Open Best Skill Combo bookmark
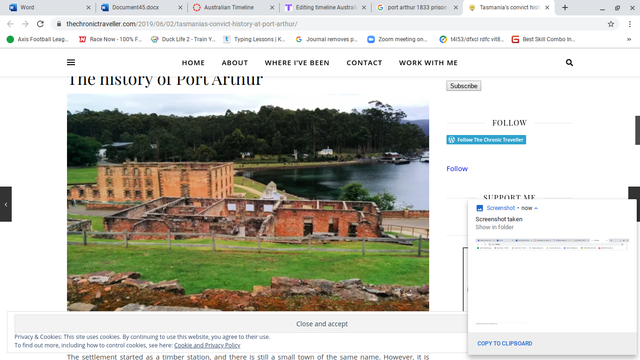Screen dimensions: 640x360 543,39
